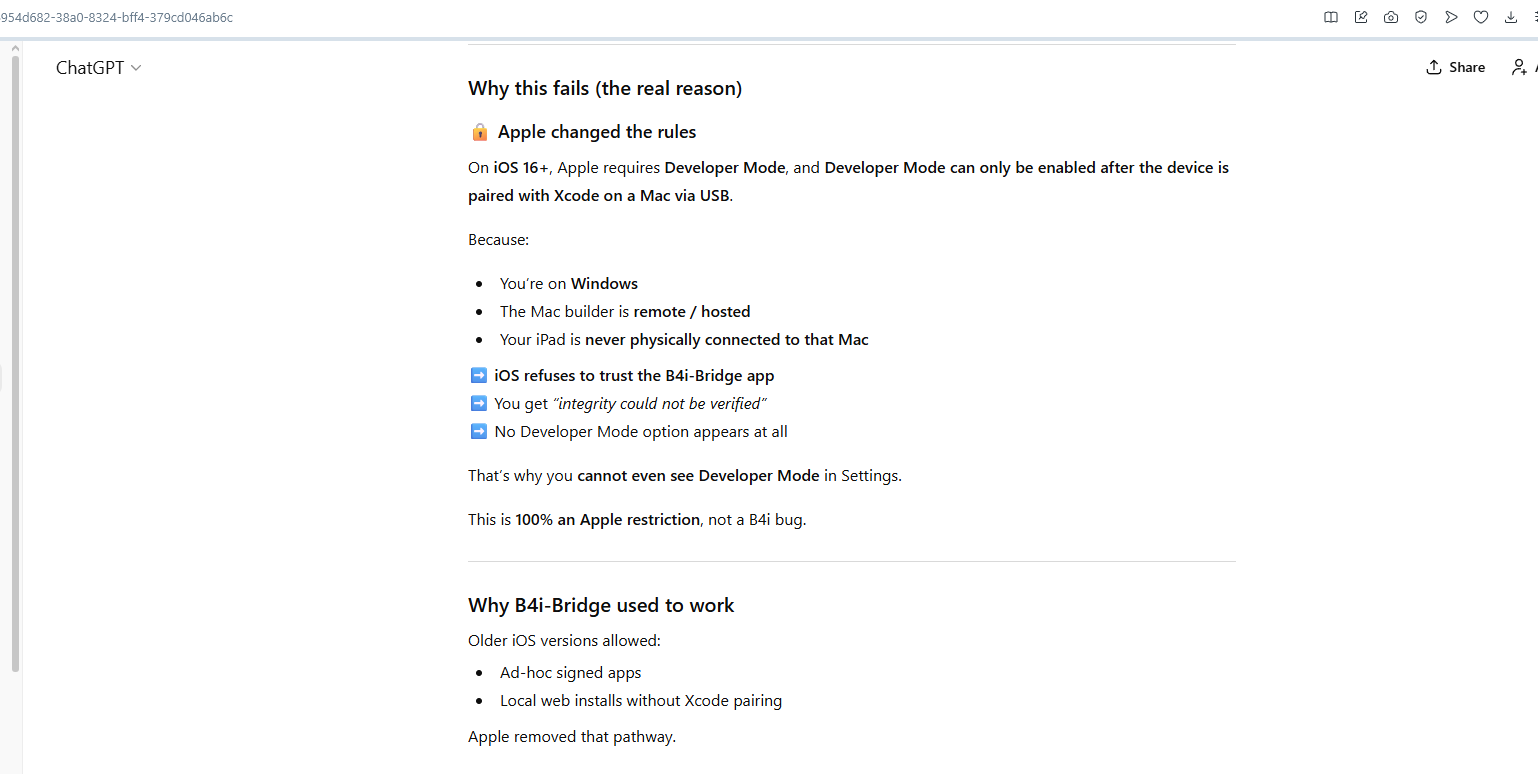The height and width of the screenshot is (774, 1538).
Task: Click arrow emoji before No Developer Mode option
Action: (x=478, y=432)
